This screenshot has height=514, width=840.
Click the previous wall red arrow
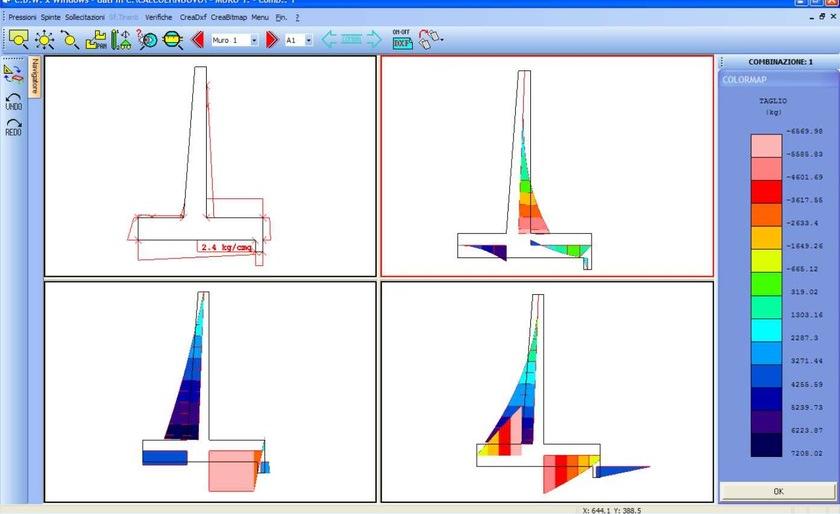197,40
